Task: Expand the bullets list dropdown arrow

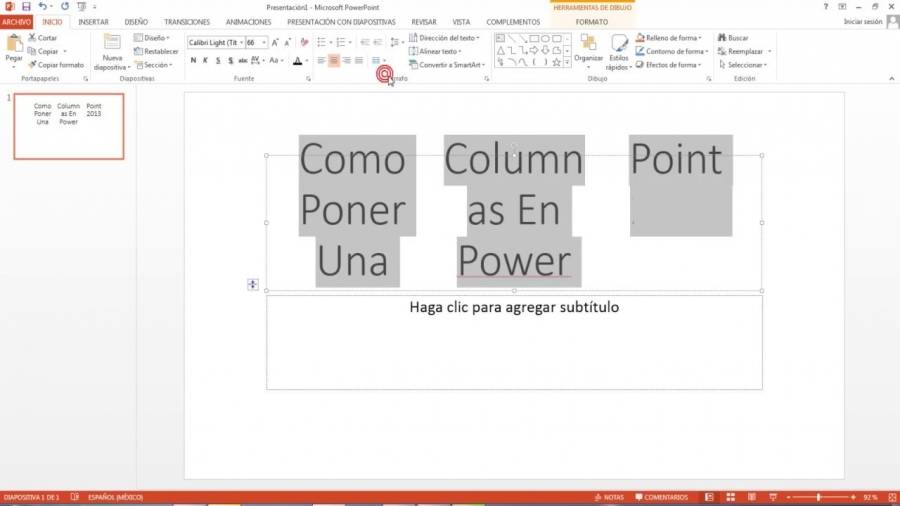Action: point(331,42)
